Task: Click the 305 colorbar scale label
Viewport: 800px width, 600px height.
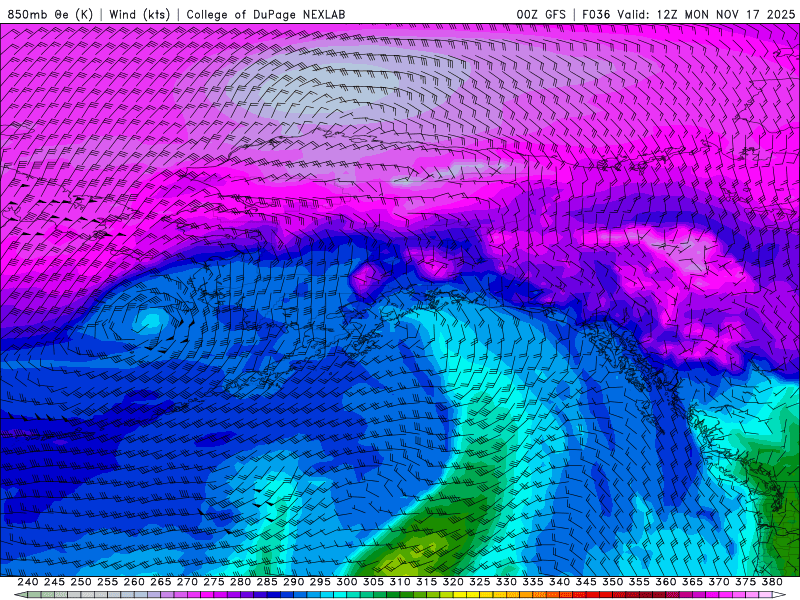Action: pos(373,582)
